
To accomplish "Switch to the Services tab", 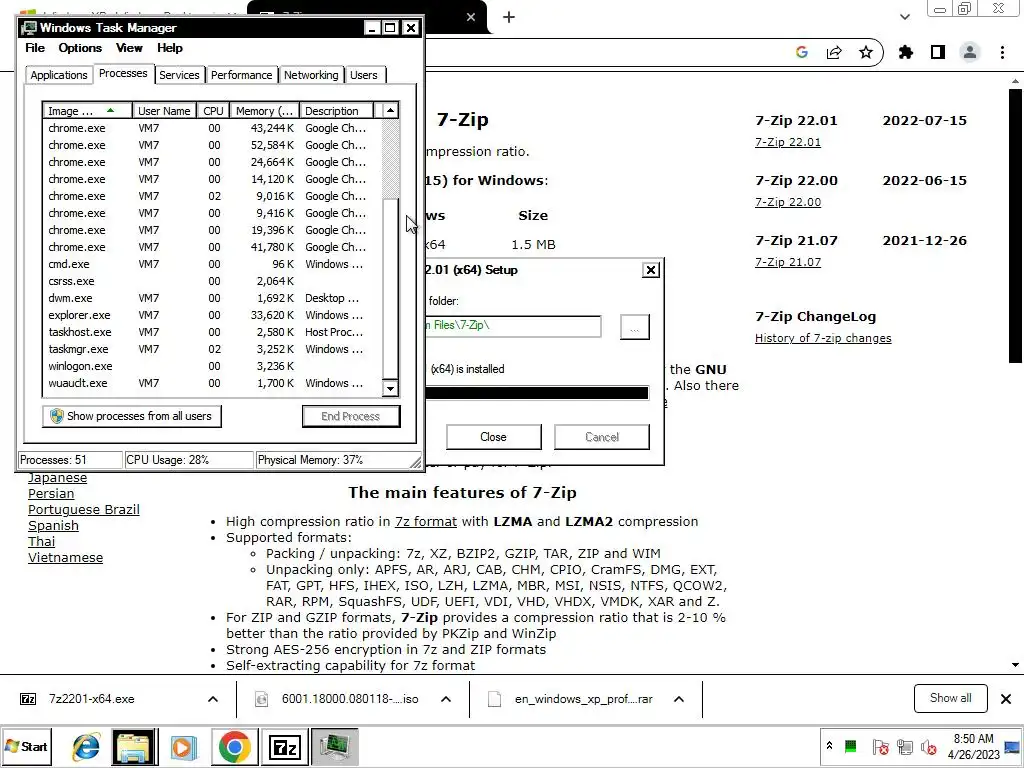I will 179,75.
